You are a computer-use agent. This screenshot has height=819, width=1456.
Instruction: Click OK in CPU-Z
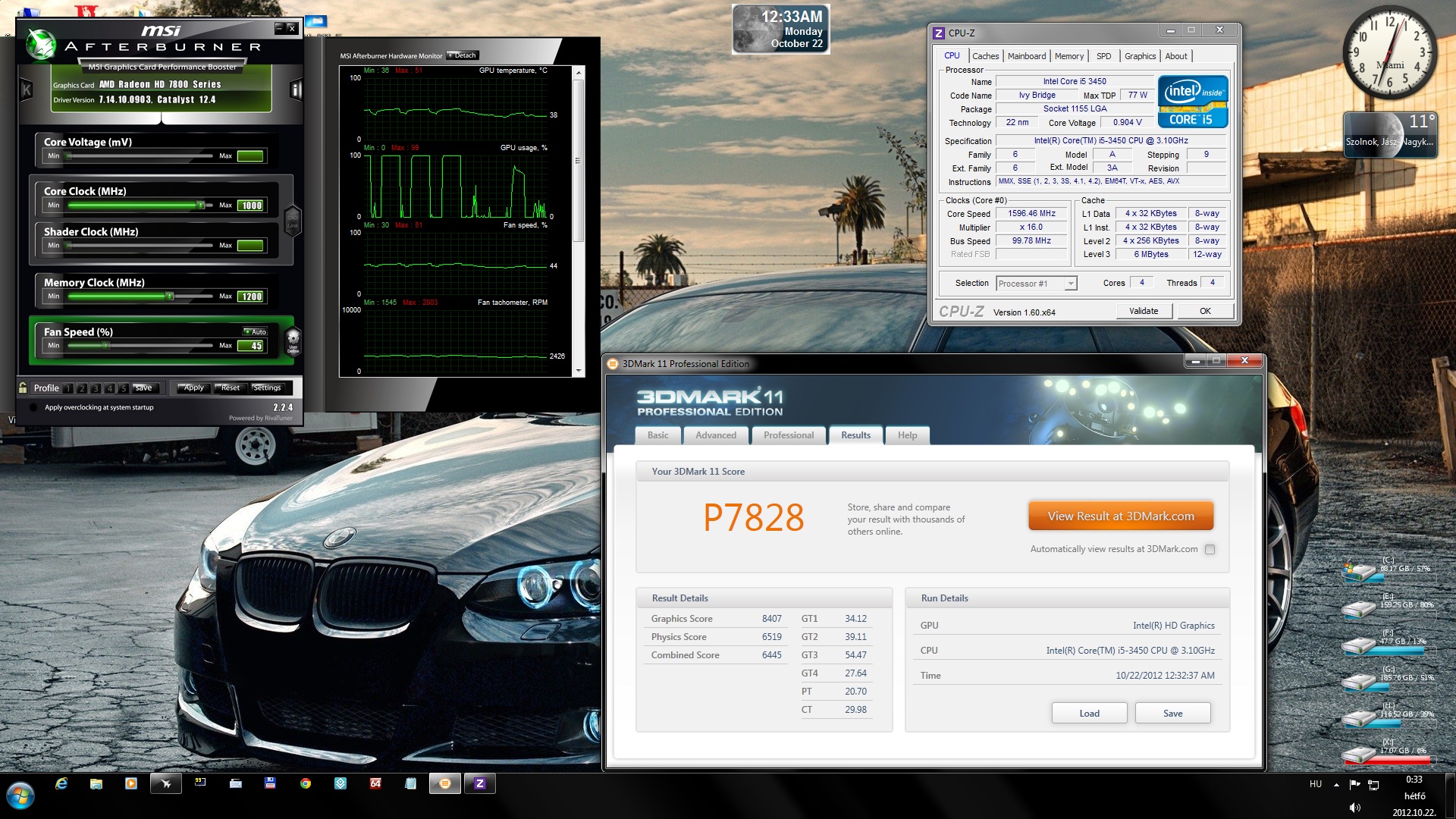pyautogui.click(x=1205, y=311)
